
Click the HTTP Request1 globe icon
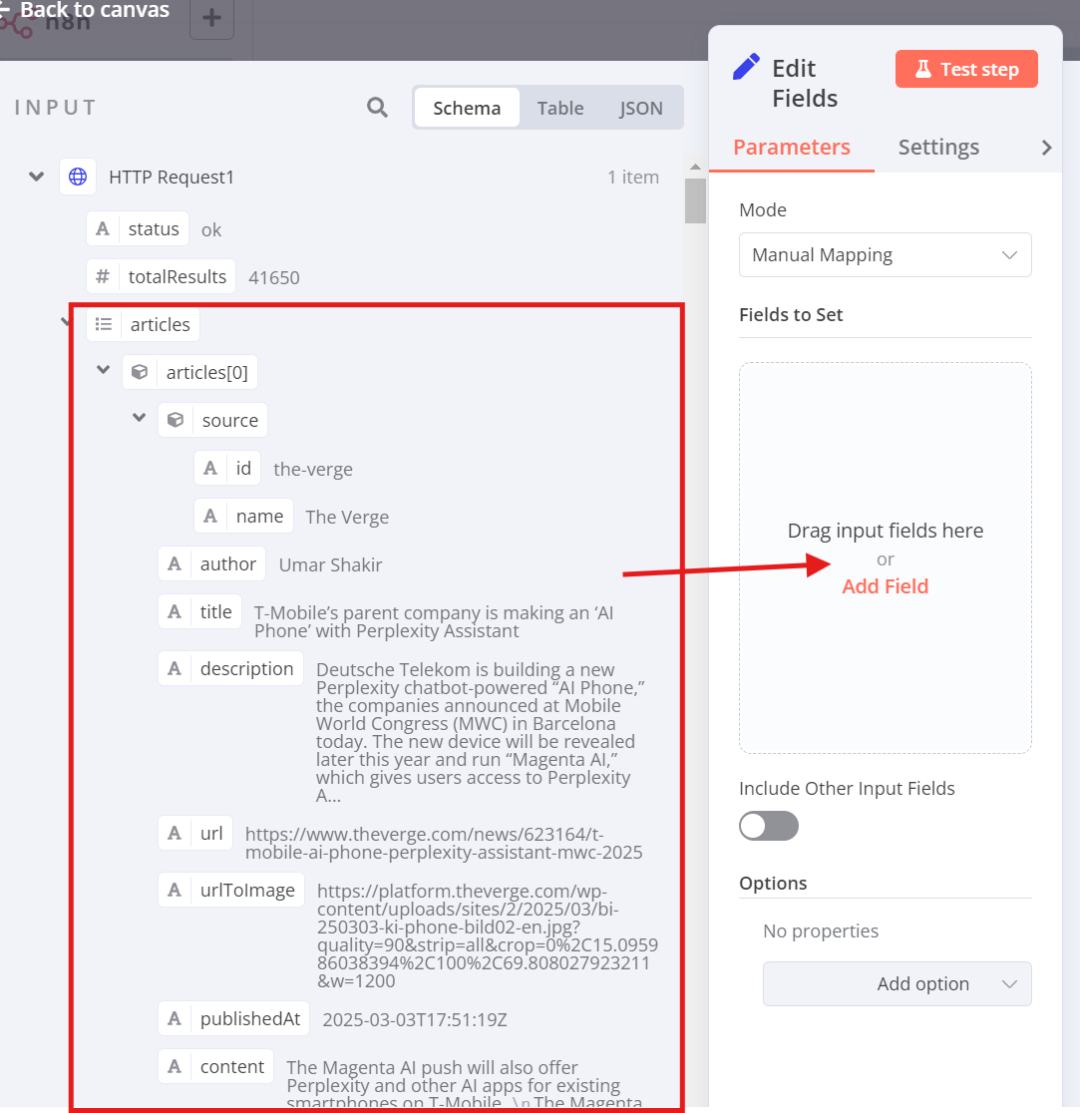pyautogui.click(x=78, y=177)
